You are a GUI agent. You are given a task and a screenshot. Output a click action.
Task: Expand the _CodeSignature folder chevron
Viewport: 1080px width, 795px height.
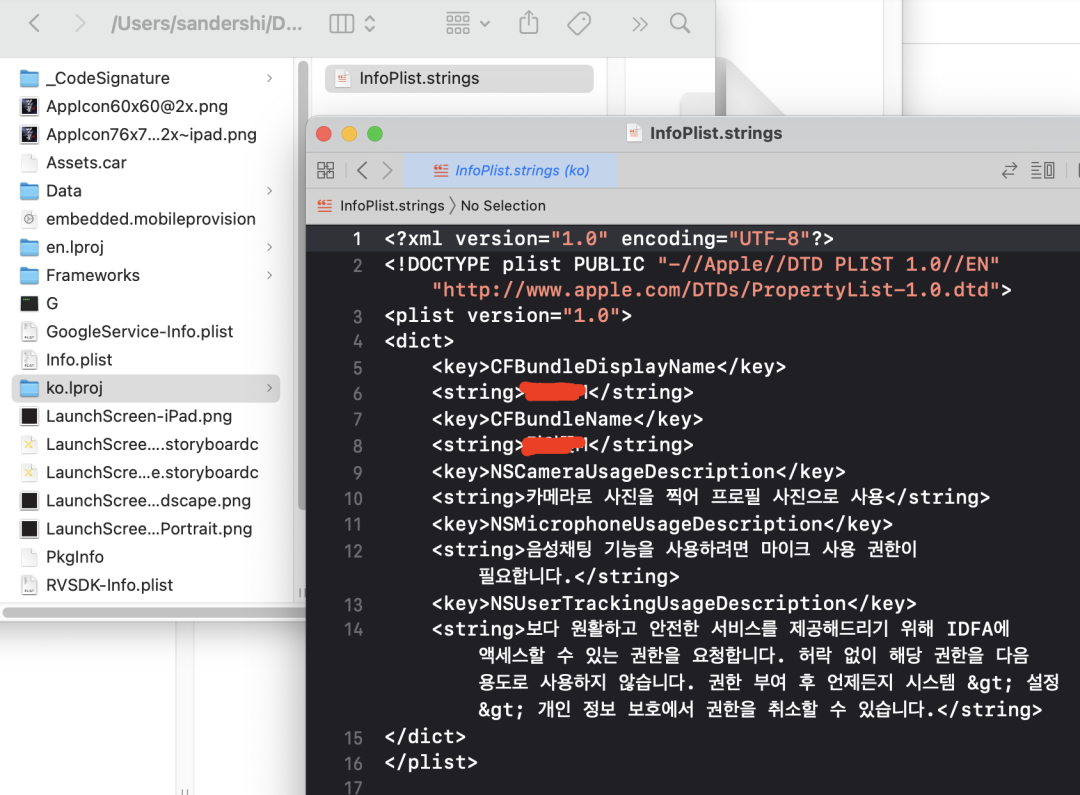[x=269, y=78]
